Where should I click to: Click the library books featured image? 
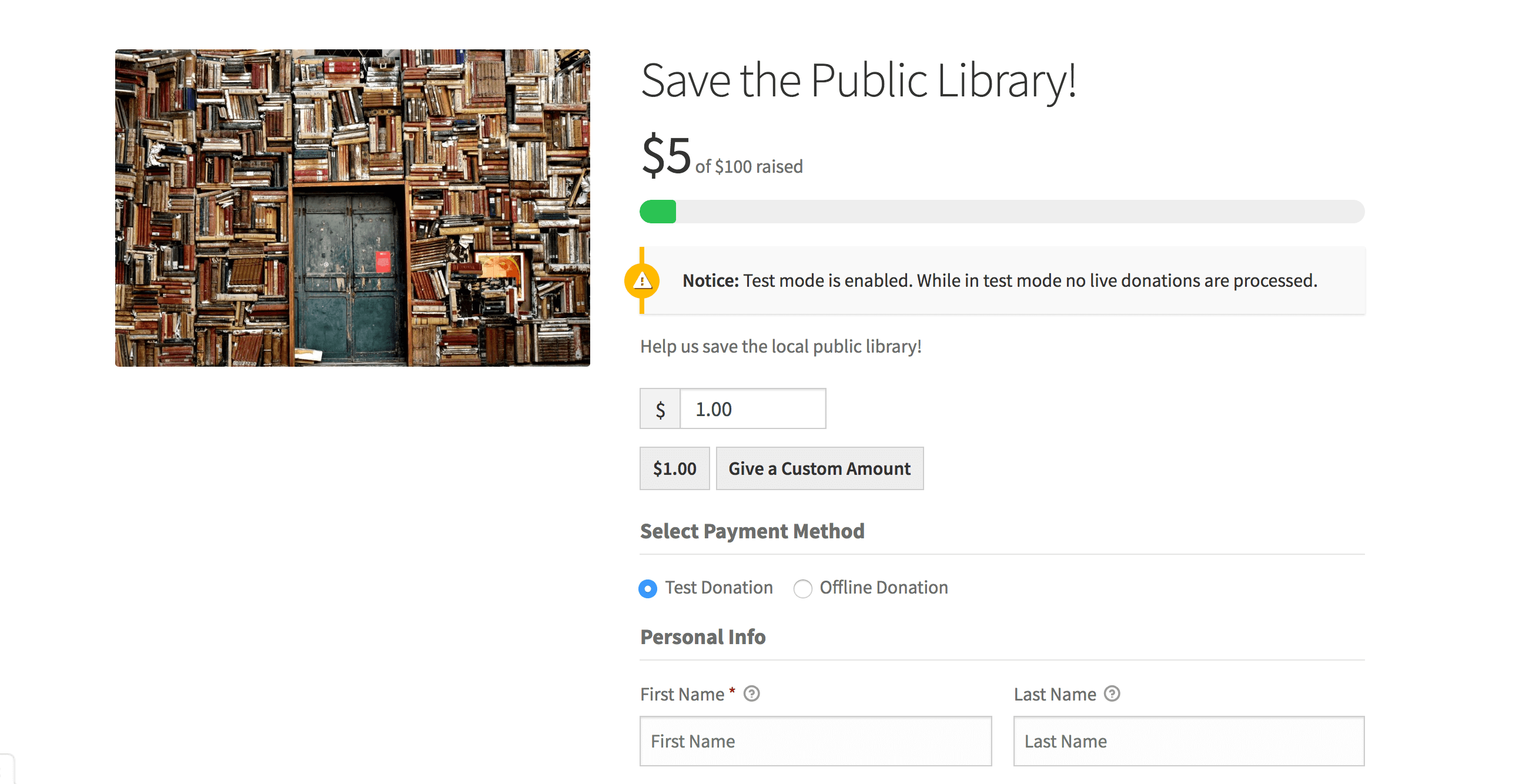tap(353, 208)
